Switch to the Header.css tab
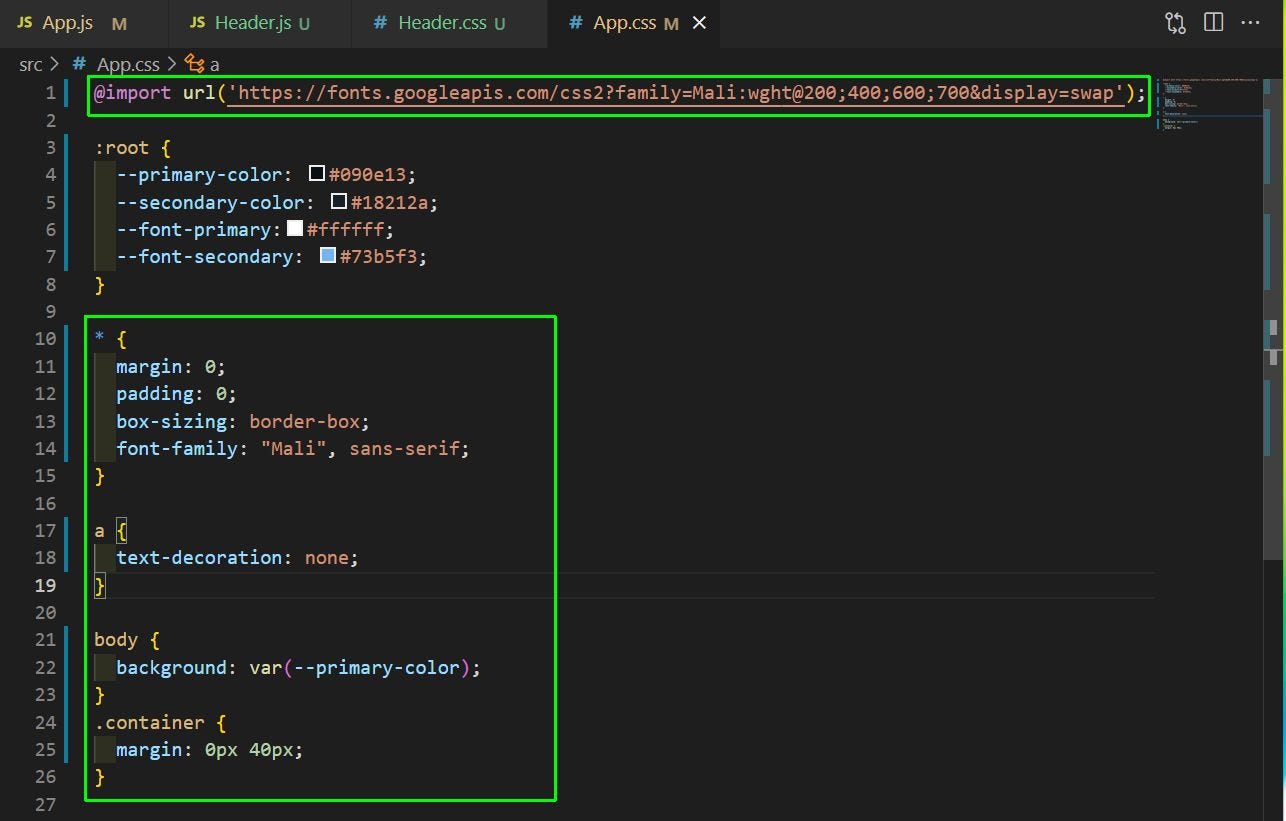Viewport: 1286px width, 821px height. coord(449,23)
